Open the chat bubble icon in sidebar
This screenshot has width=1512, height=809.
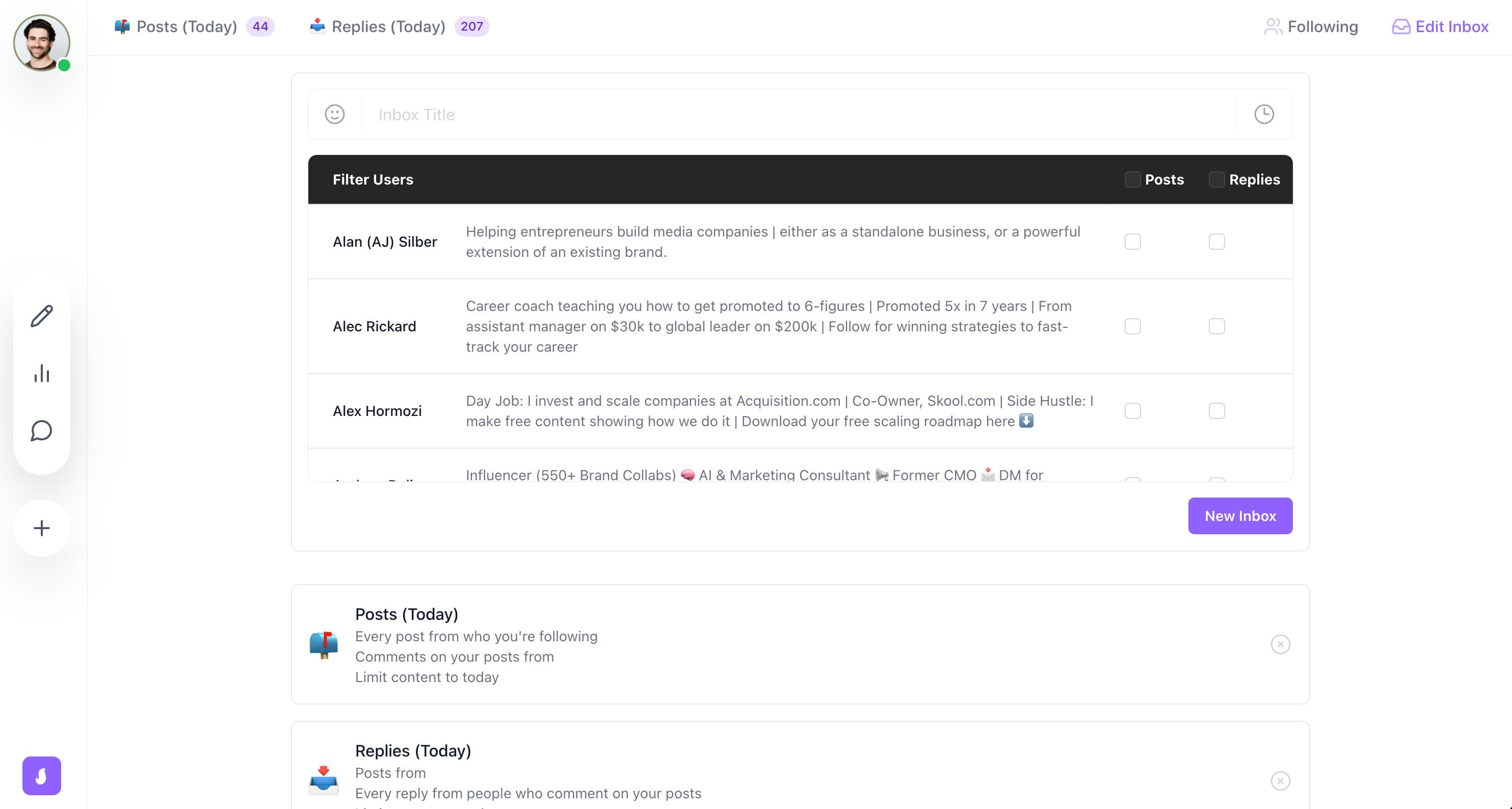click(x=41, y=431)
